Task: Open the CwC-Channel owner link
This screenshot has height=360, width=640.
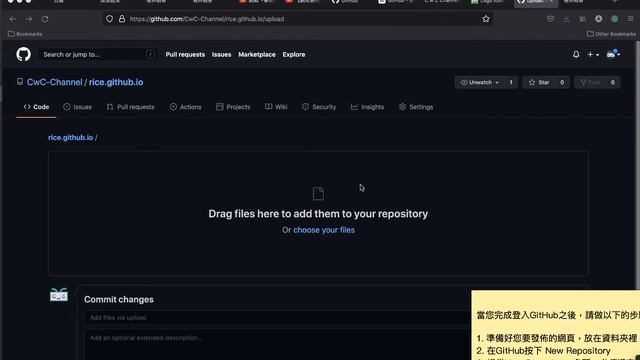Action: coord(54,82)
